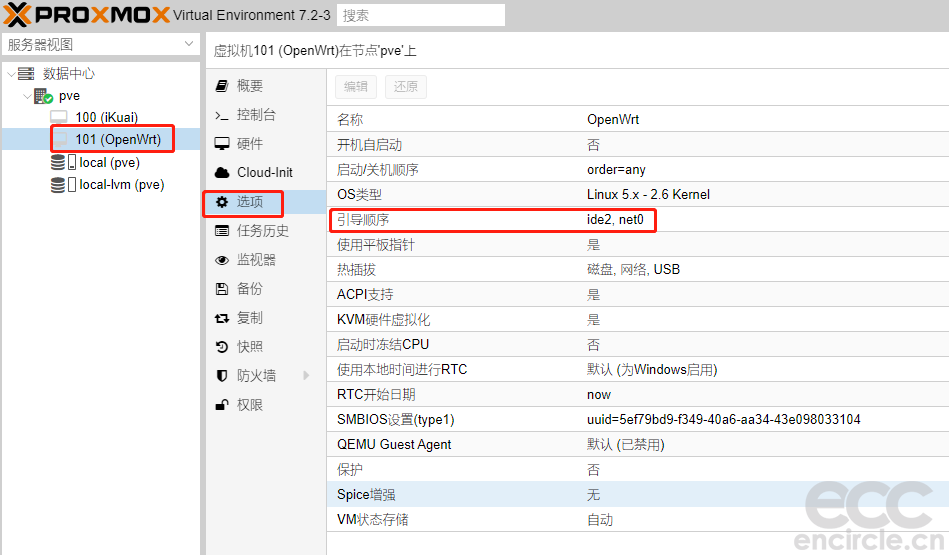Open the 任务历史 menu item
The image size is (949, 555).
coord(262,231)
